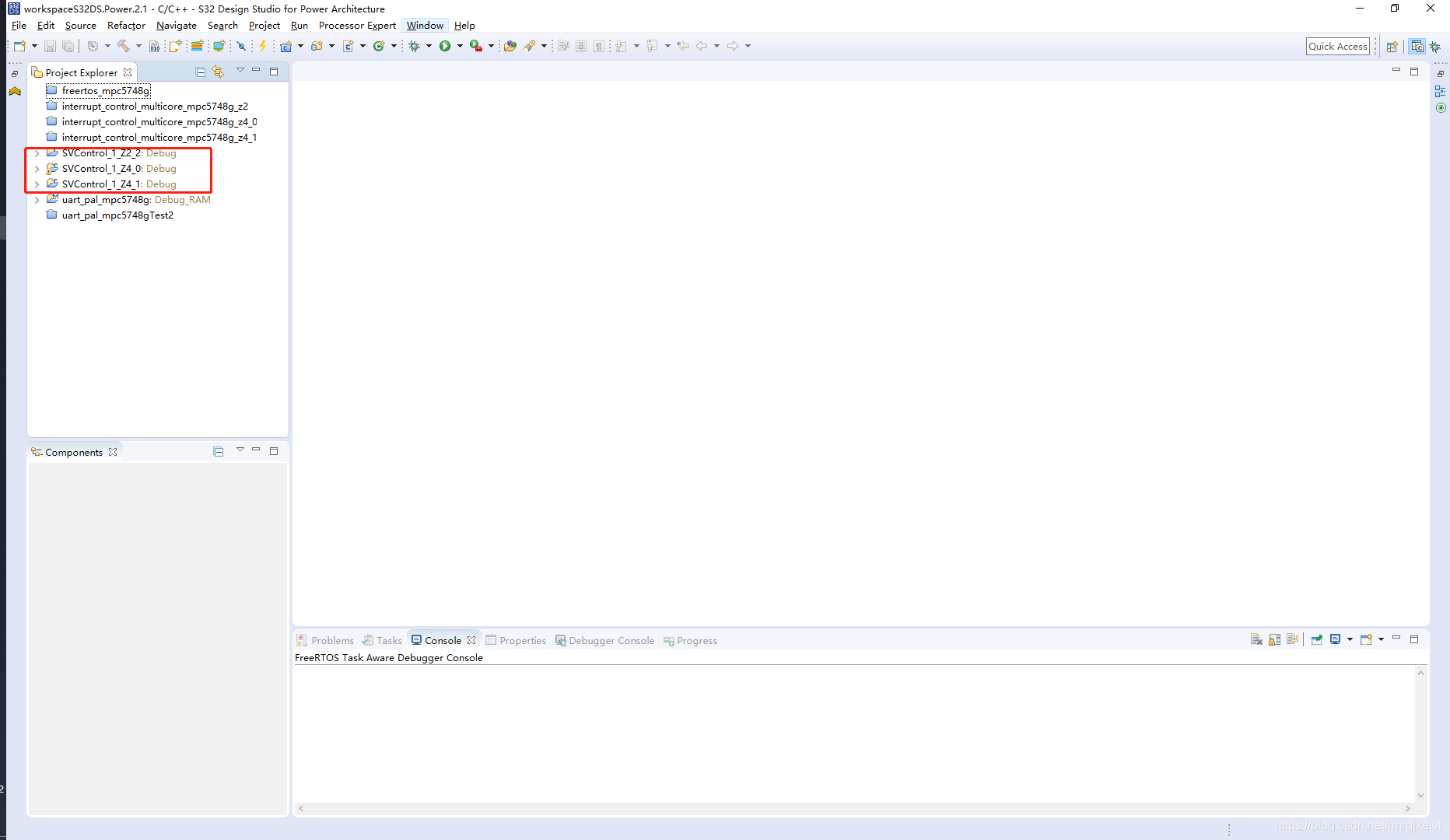This screenshot has height=840, width=1450.
Task: Close the Project Explorer tab
Action: pos(128,72)
